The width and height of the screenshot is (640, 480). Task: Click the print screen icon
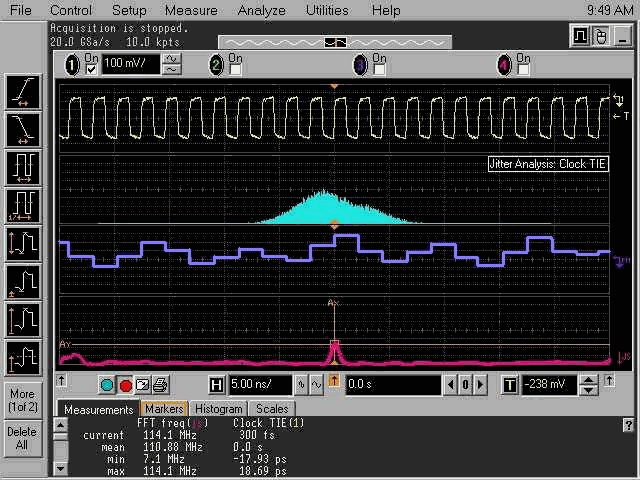click(x=160, y=385)
